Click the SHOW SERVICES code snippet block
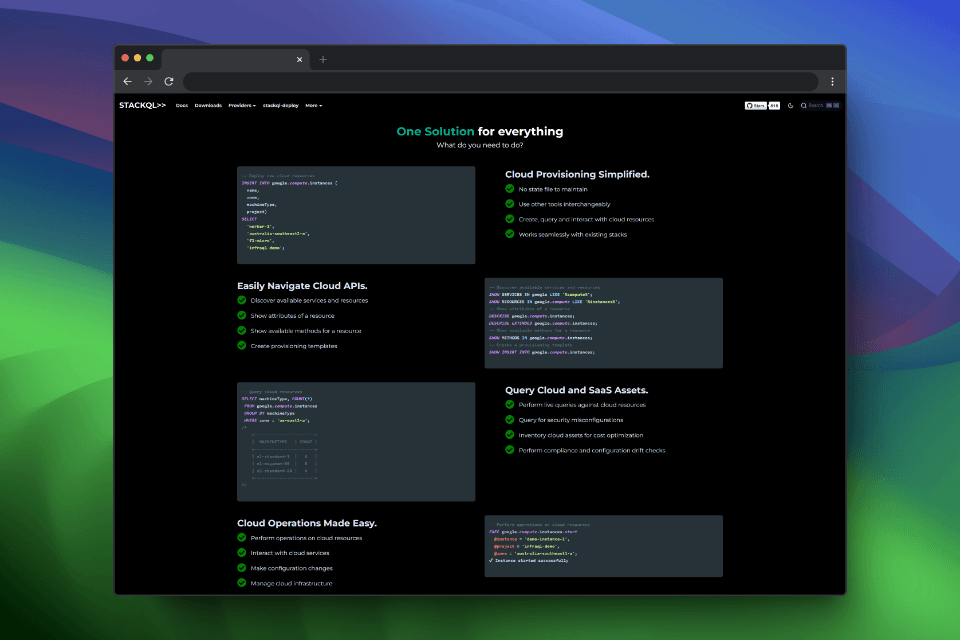The width and height of the screenshot is (960, 640). (x=603, y=323)
